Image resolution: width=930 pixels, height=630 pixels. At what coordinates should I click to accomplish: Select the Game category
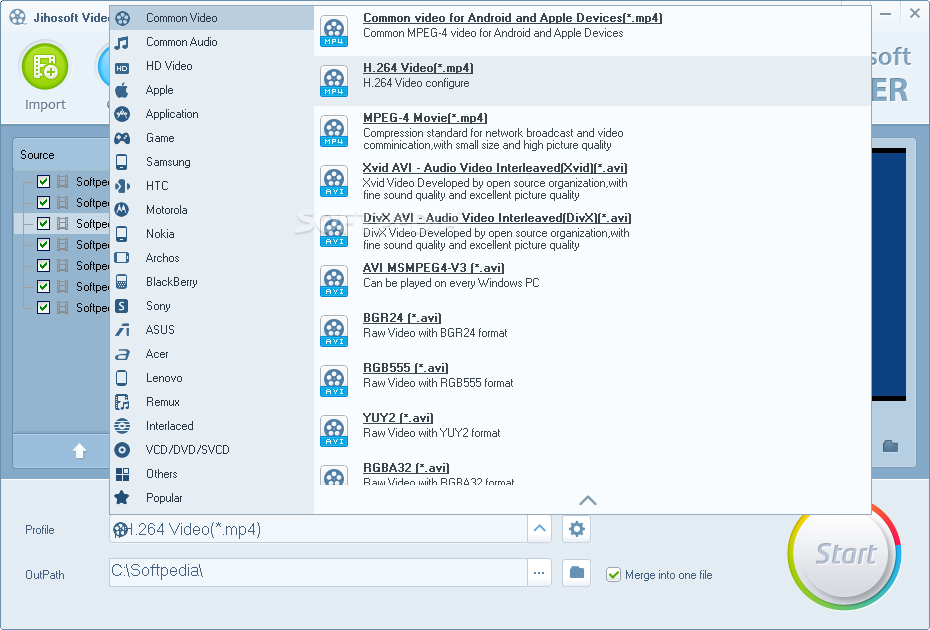pos(212,138)
